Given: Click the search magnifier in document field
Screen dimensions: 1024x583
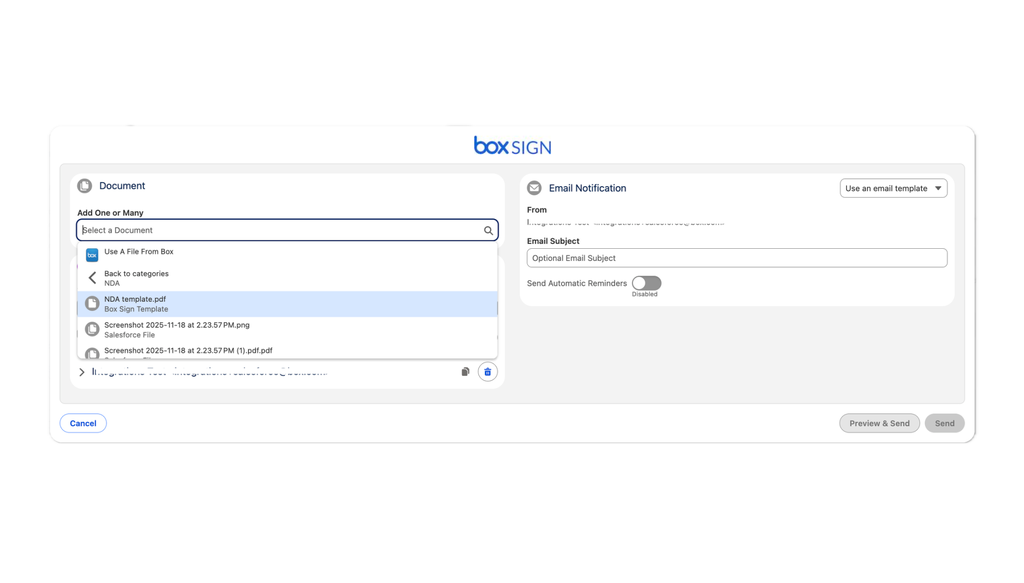Looking at the screenshot, I should click(488, 230).
